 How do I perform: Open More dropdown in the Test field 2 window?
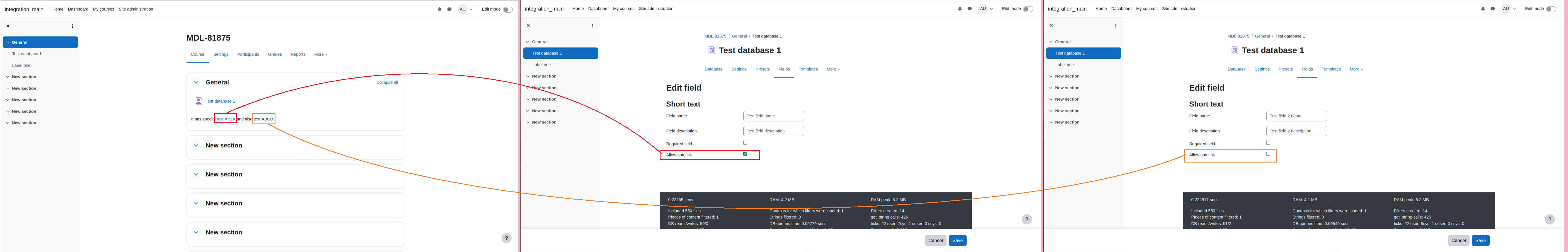pos(1356,69)
